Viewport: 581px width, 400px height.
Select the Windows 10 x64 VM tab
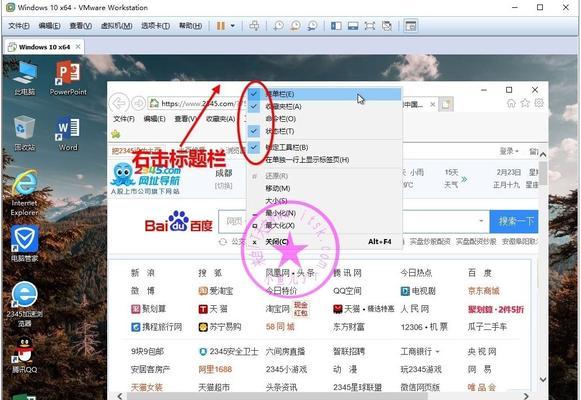click(44, 47)
